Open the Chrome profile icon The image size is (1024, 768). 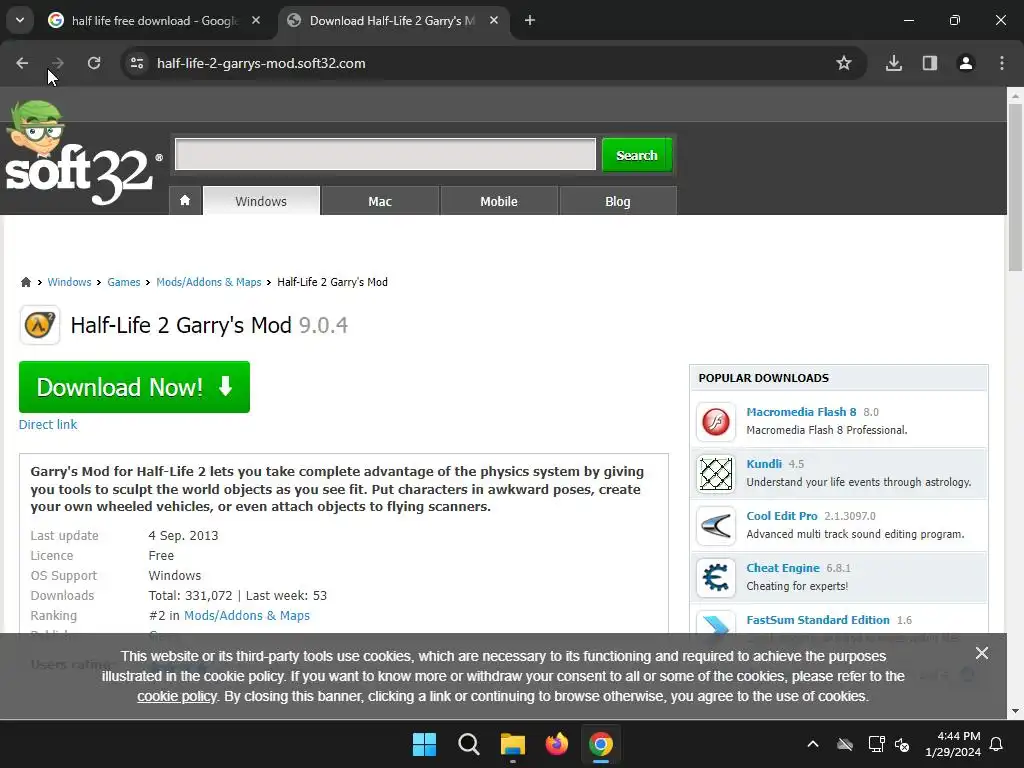coord(966,63)
